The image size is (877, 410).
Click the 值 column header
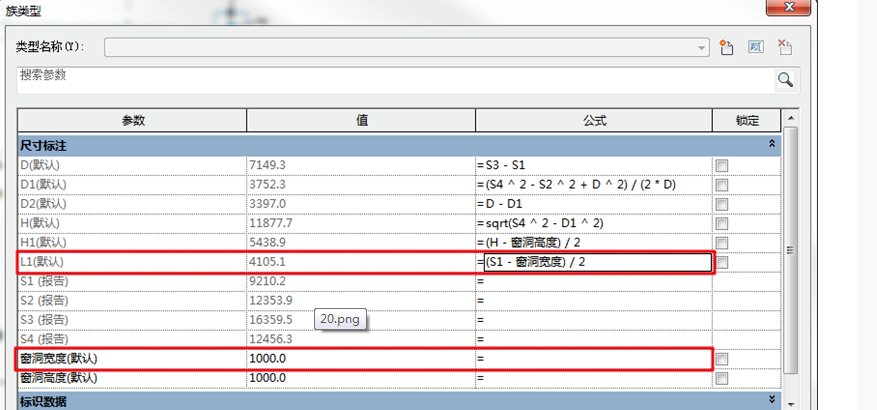click(x=361, y=120)
